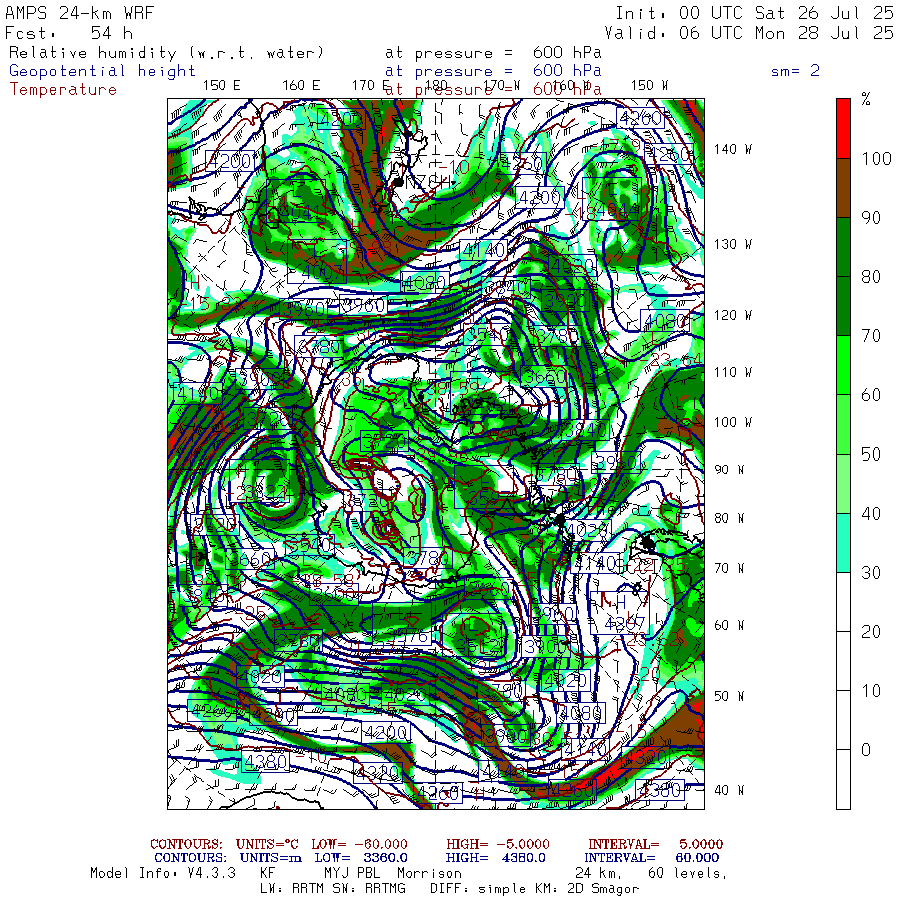Click the 'MYJ PBL' scheme text
900x900 pixels.
pyautogui.click(x=352, y=874)
